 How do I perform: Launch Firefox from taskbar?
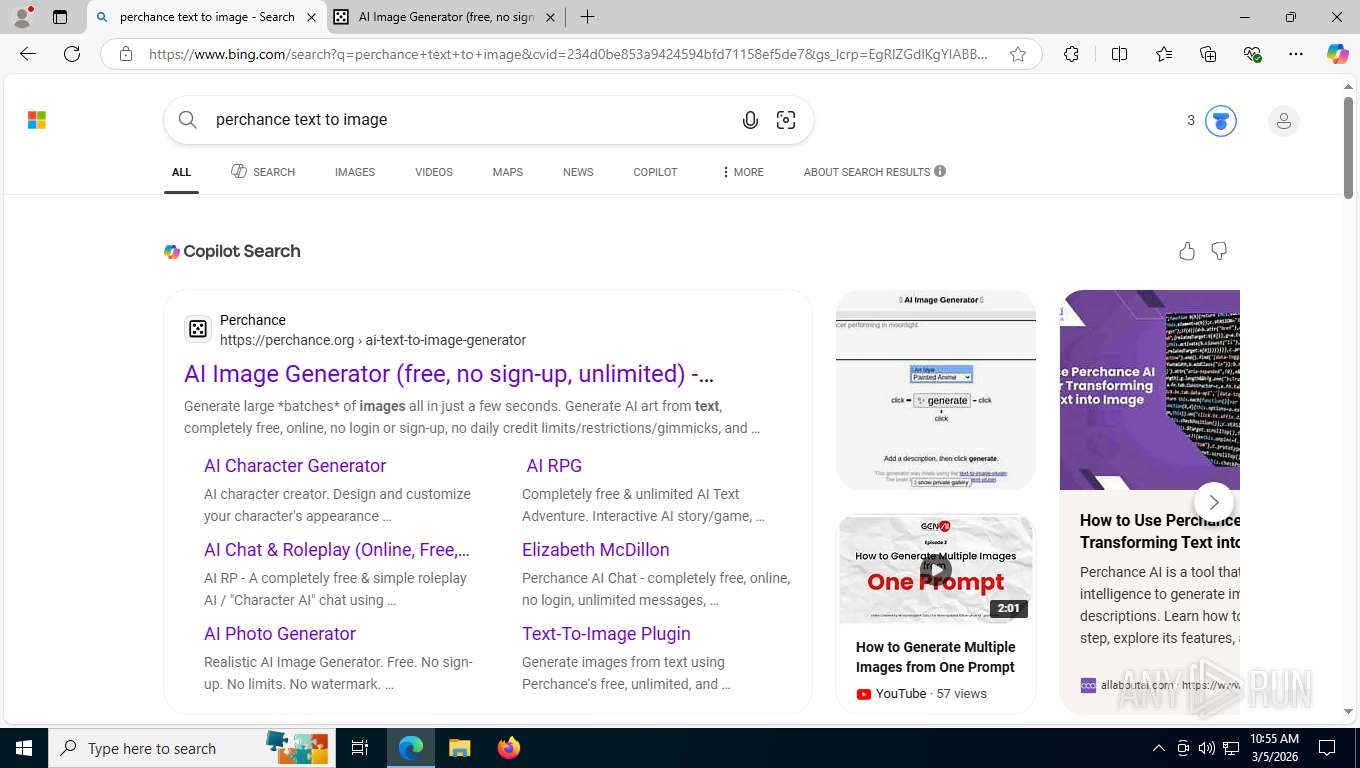click(508, 748)
